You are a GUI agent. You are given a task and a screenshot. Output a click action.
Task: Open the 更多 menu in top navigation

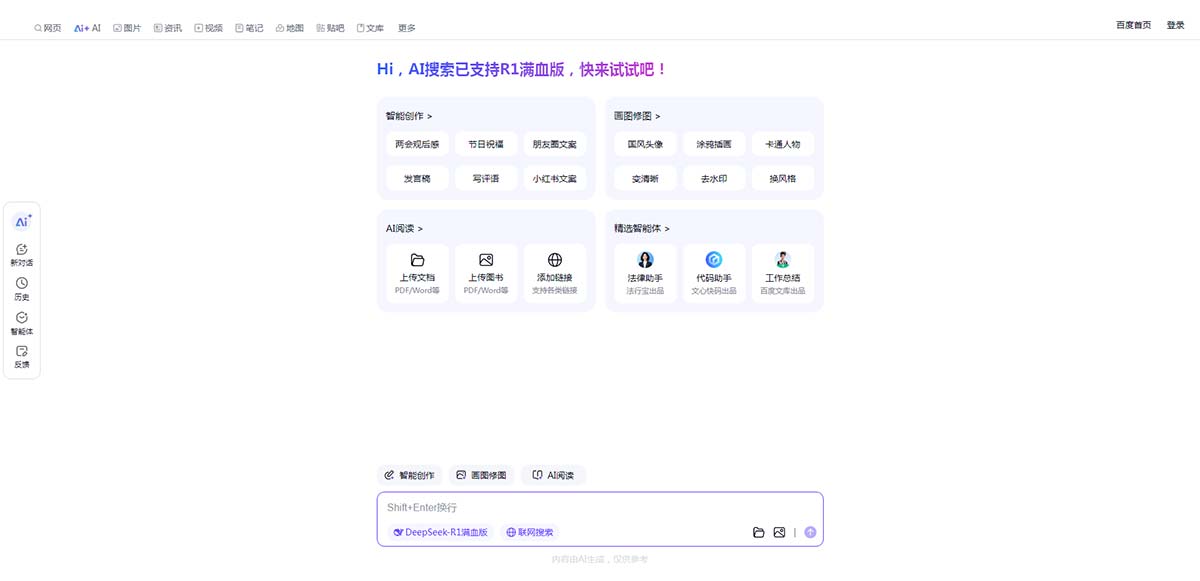406,28
